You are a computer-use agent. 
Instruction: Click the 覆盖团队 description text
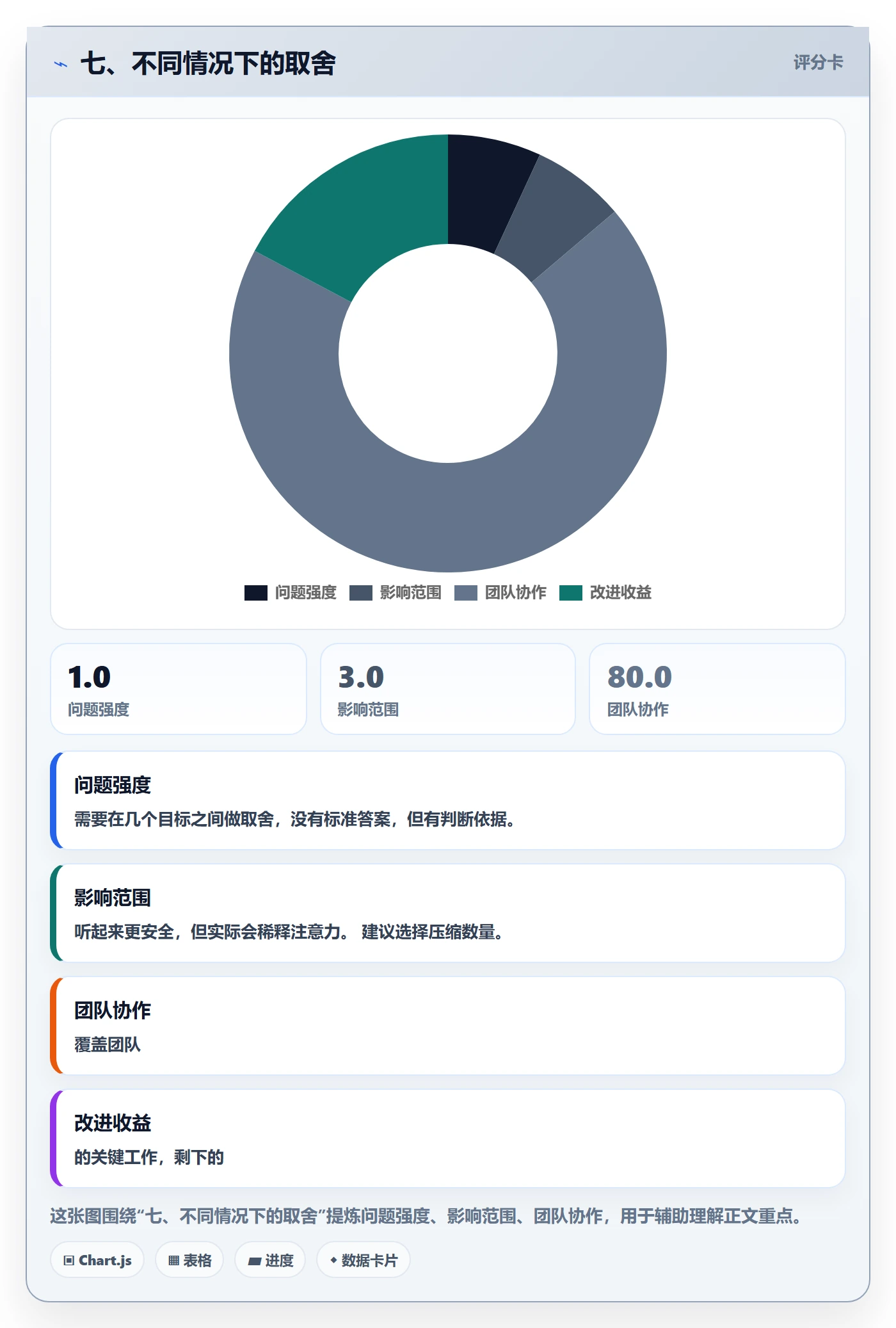[x=108, y=1044]
